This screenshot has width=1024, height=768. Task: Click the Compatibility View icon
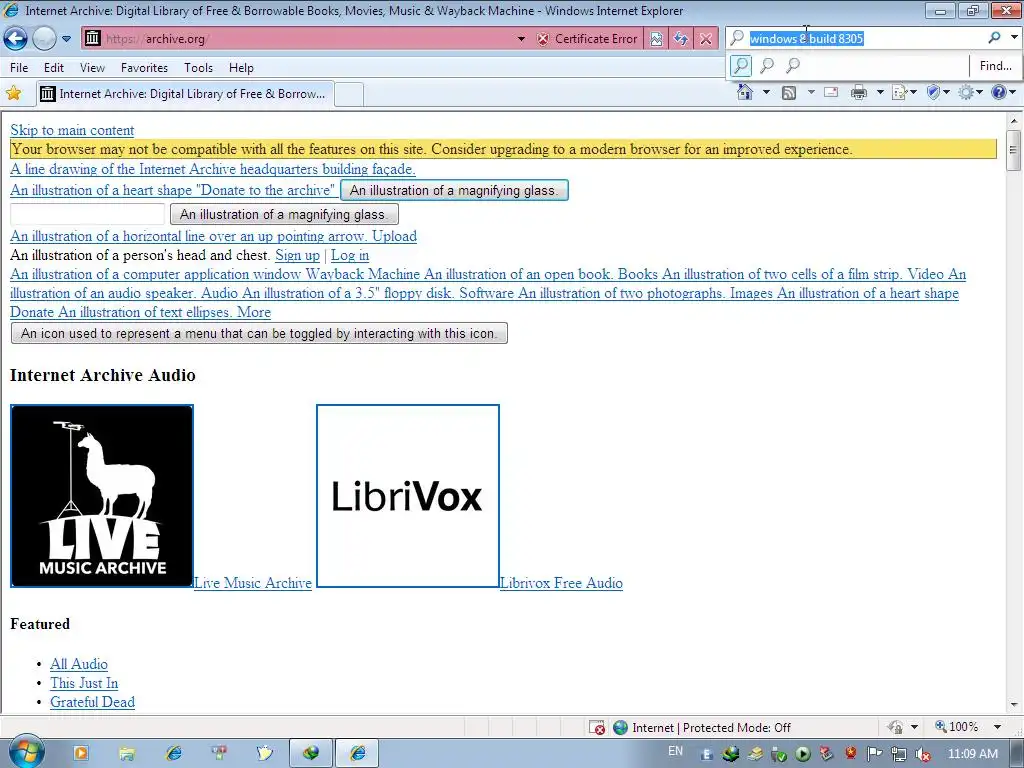pyautogui.click(x=656, y=39)
